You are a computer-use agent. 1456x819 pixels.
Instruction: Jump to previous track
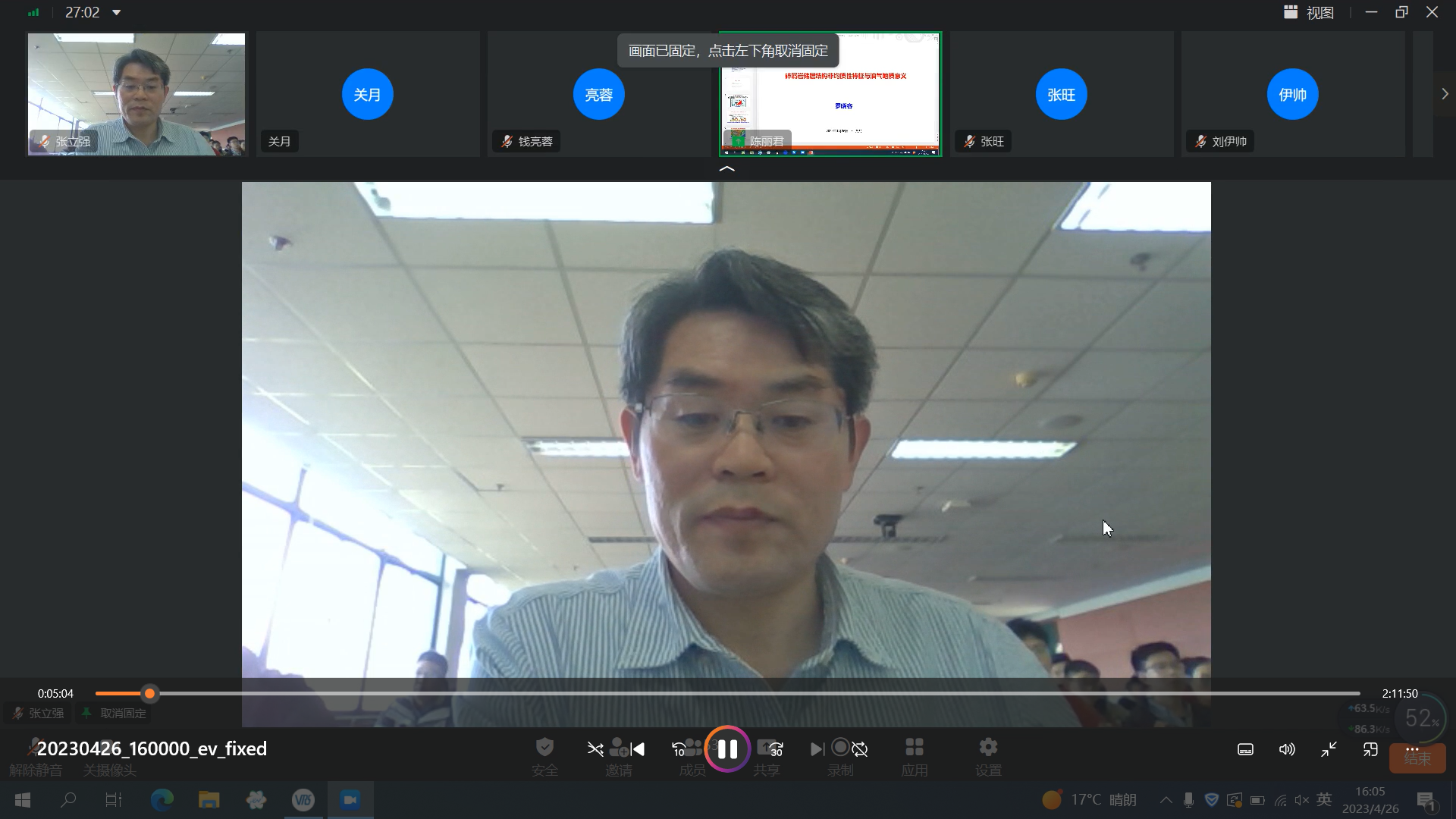click(638, 749)
